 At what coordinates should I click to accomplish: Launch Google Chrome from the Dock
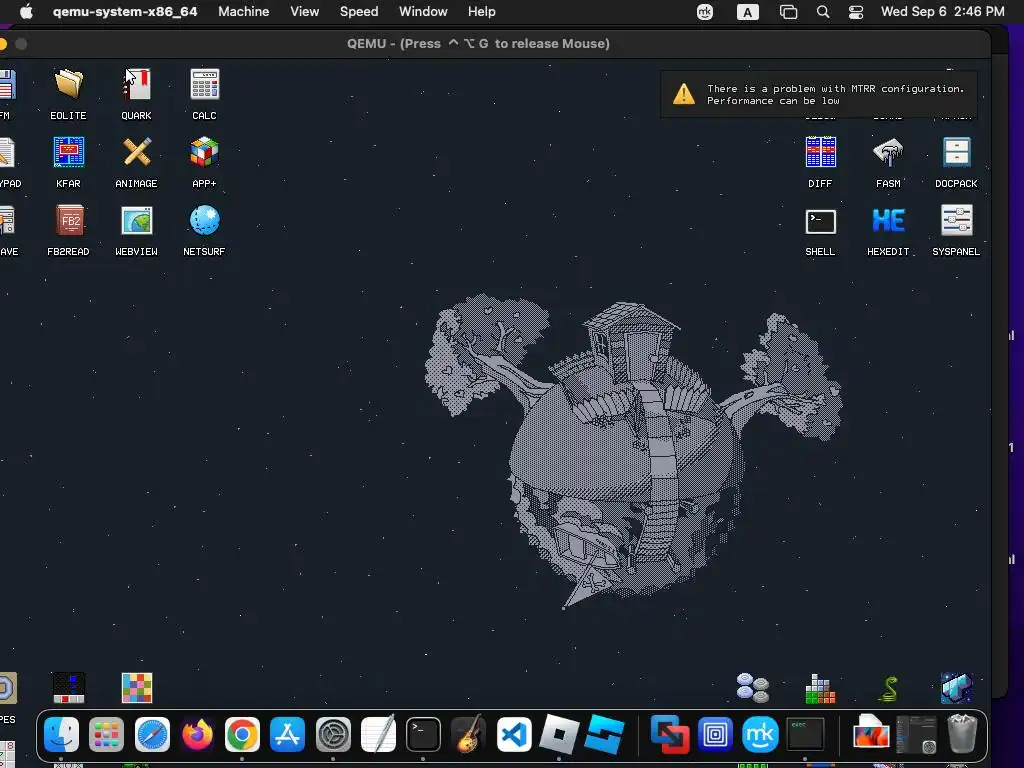coord(242,735)
